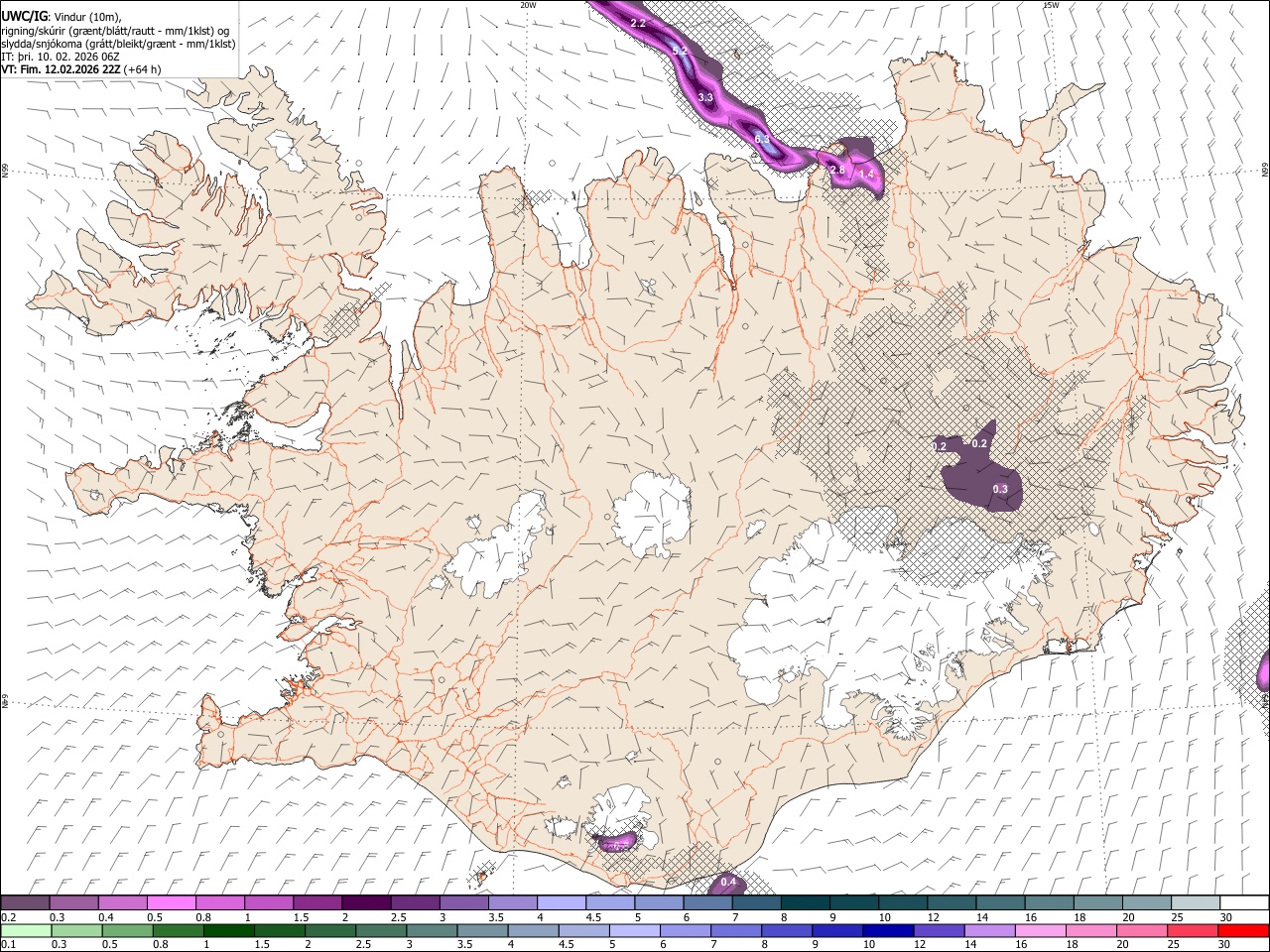Select the darkest green 1–1.5 swatch in lower legend
Screen dimensions: 1270x952
point(230,930)
